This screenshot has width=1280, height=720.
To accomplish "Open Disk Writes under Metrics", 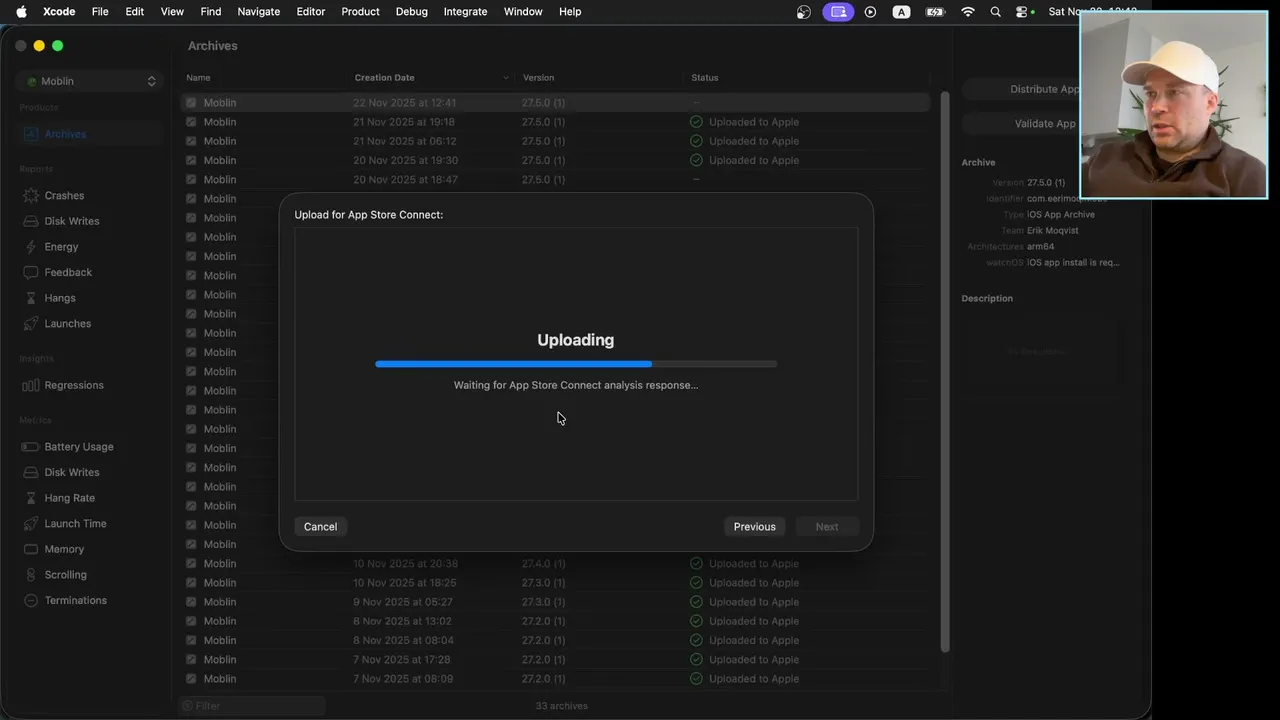I will pyautogui.click(x=71, y=472).
